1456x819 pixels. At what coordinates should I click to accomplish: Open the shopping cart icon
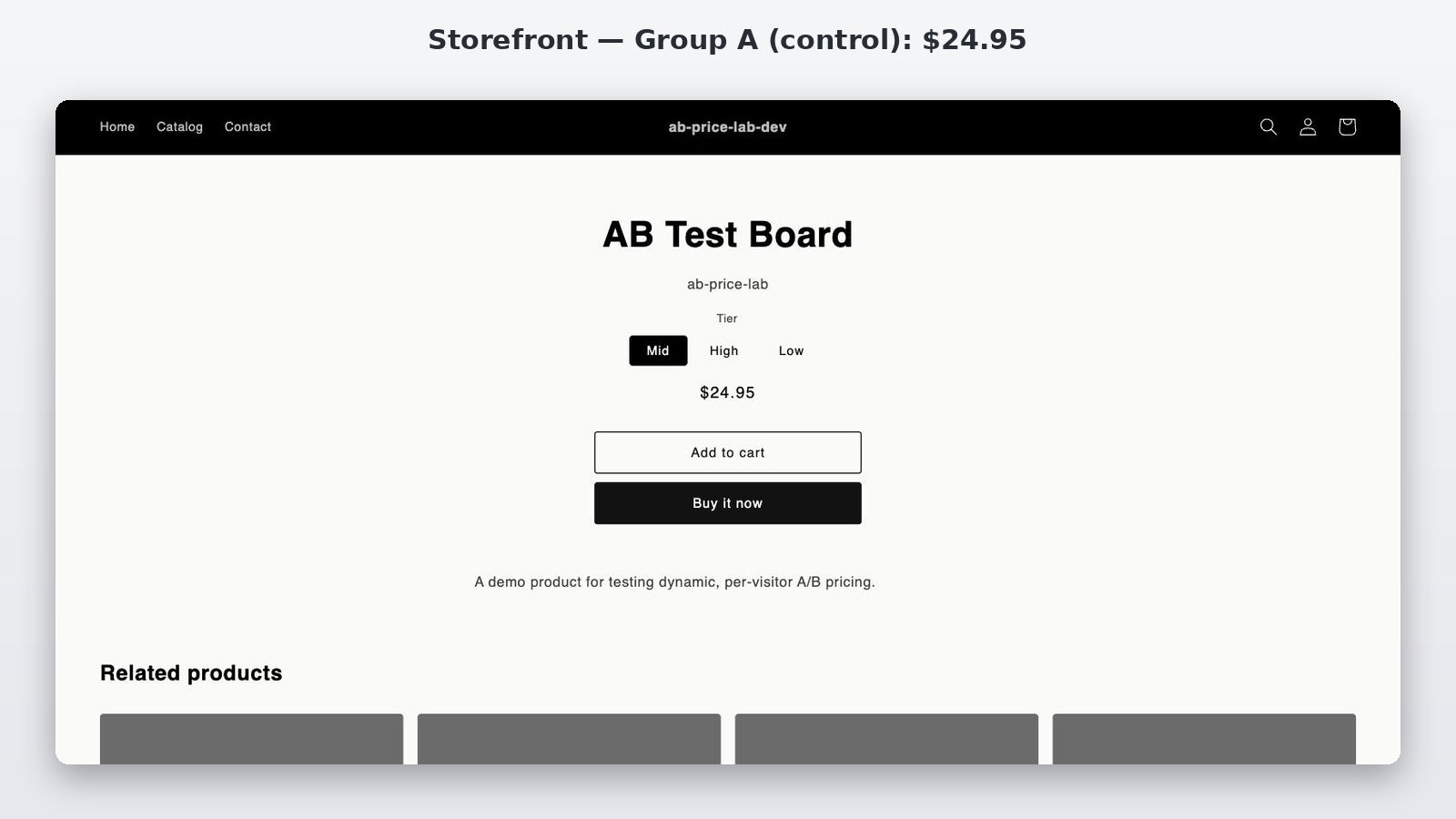[1347, 126]
